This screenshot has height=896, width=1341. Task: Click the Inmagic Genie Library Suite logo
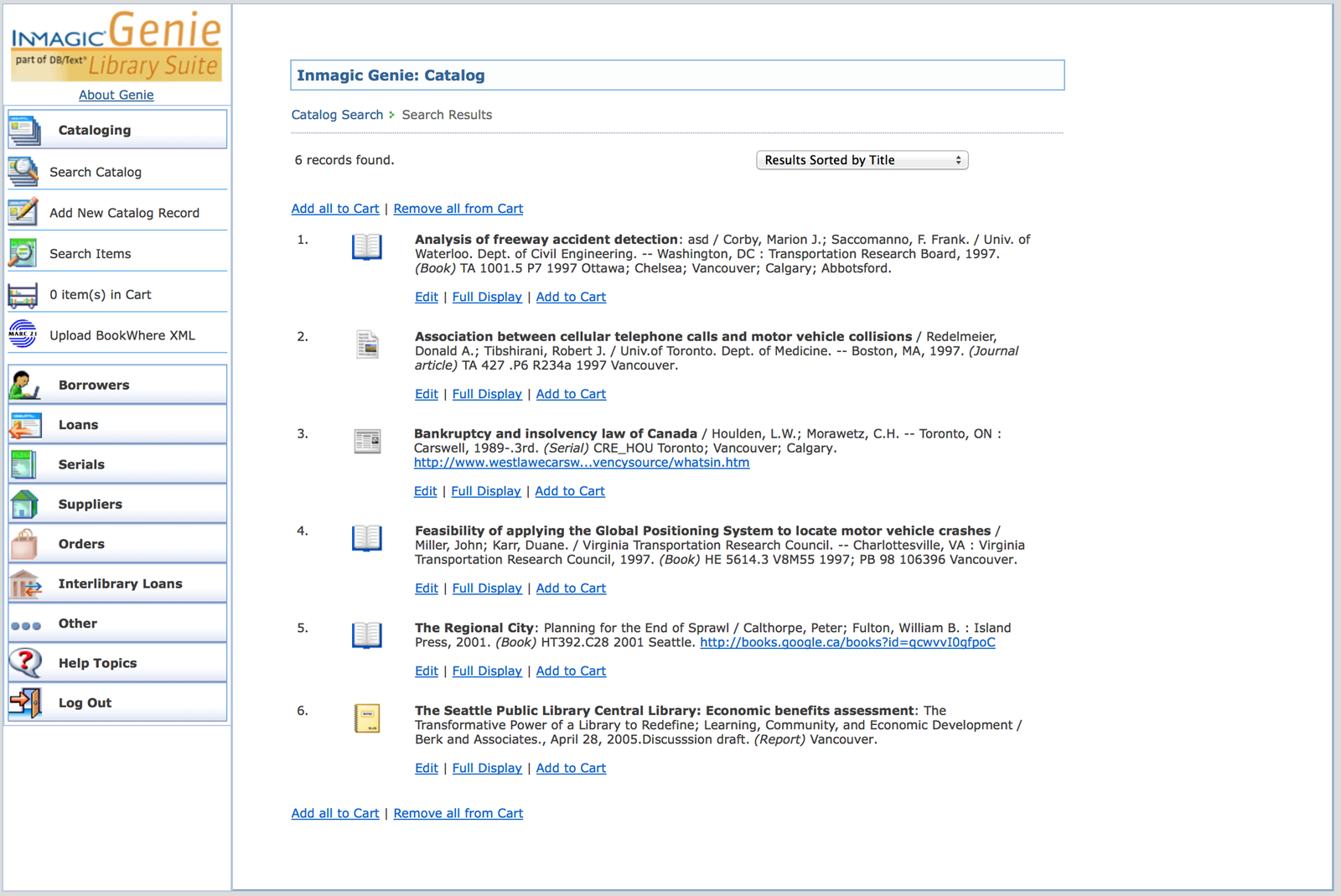116,46
